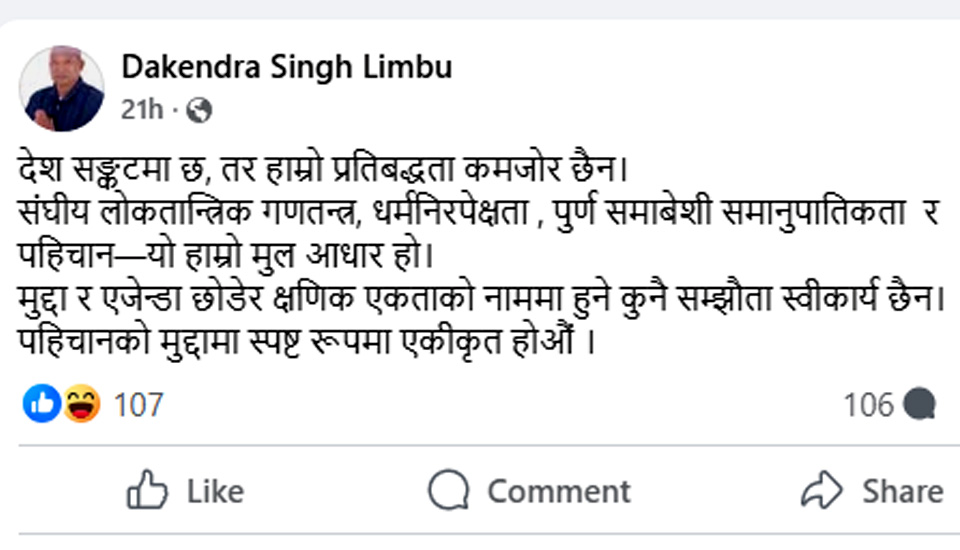
Task: Click the Share text label
Action: point(902,491)
